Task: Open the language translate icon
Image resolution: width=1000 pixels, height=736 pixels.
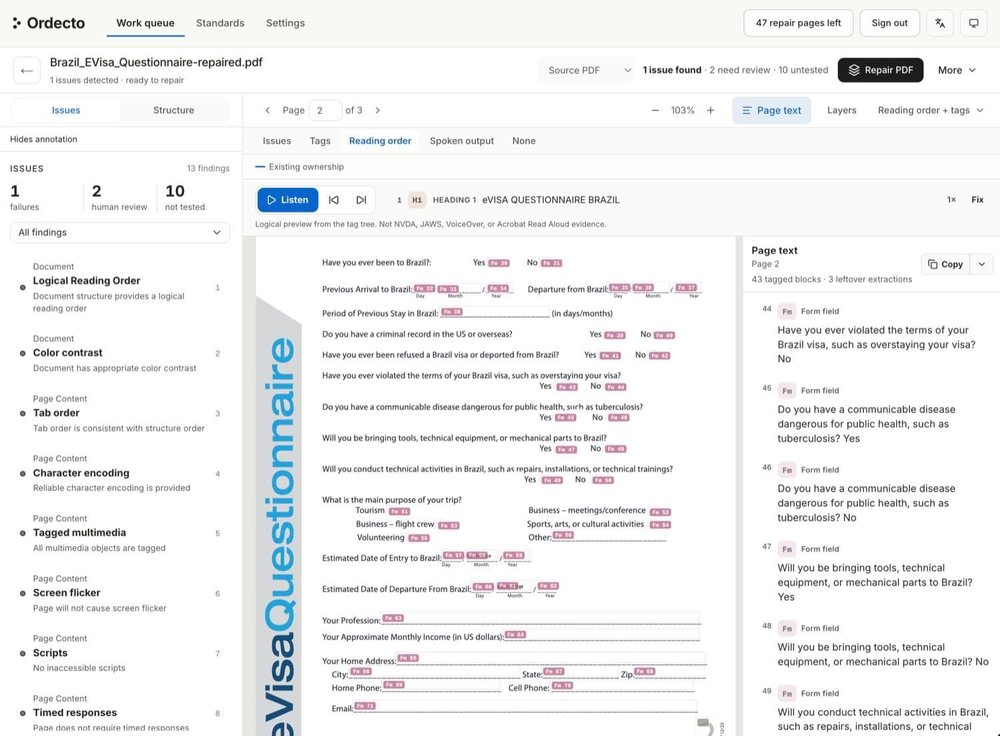Action: [940, 23]
